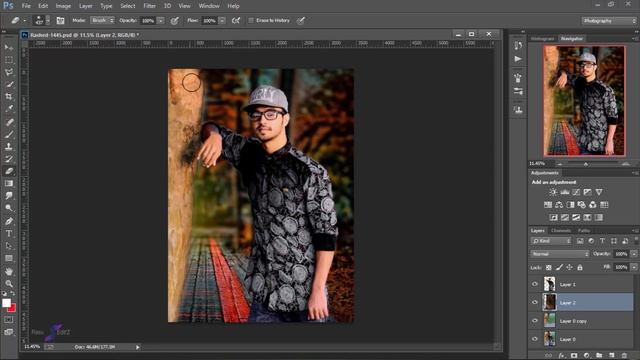Change screen mode icon in toolbox
Viewport: 640px width, 360px height.
(x=8, y=332)
